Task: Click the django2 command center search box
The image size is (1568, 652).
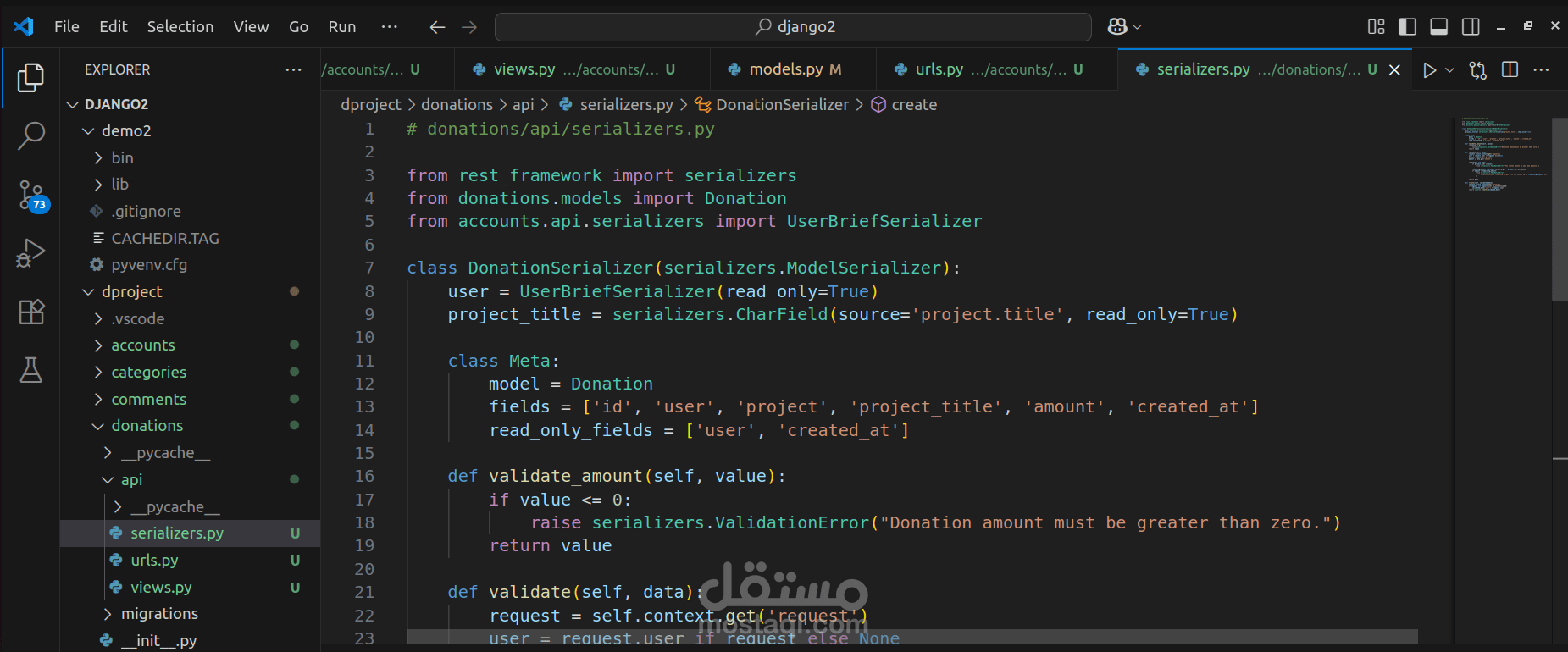Action: [793, 27]
